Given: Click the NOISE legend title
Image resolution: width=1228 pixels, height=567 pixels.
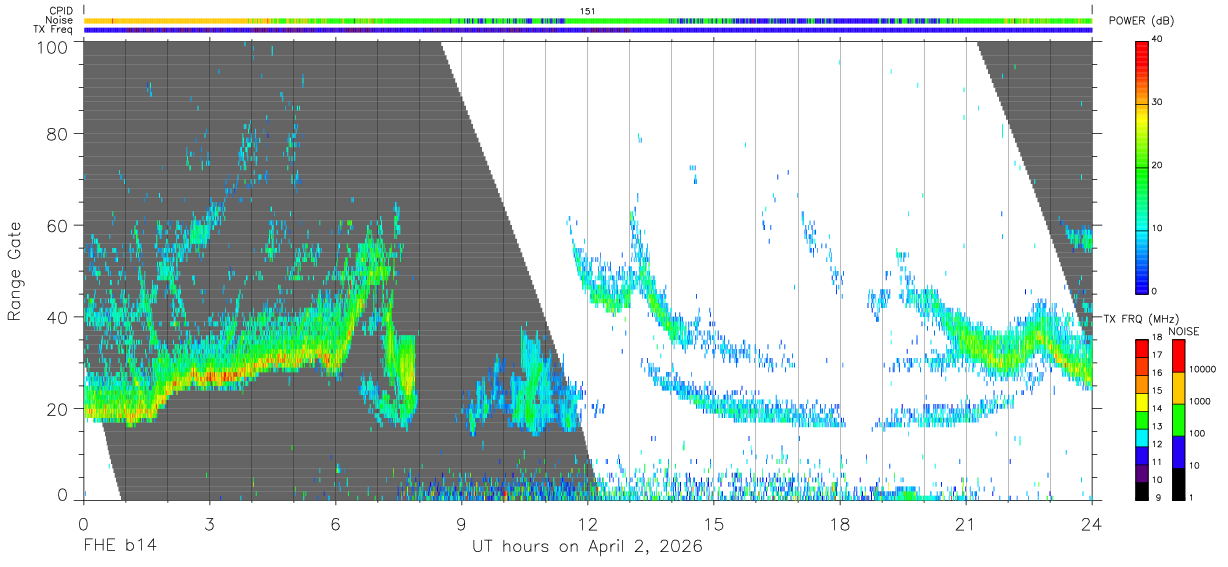Looking at the screenshot, I should pyautogui.click(x=1185, y=331).
